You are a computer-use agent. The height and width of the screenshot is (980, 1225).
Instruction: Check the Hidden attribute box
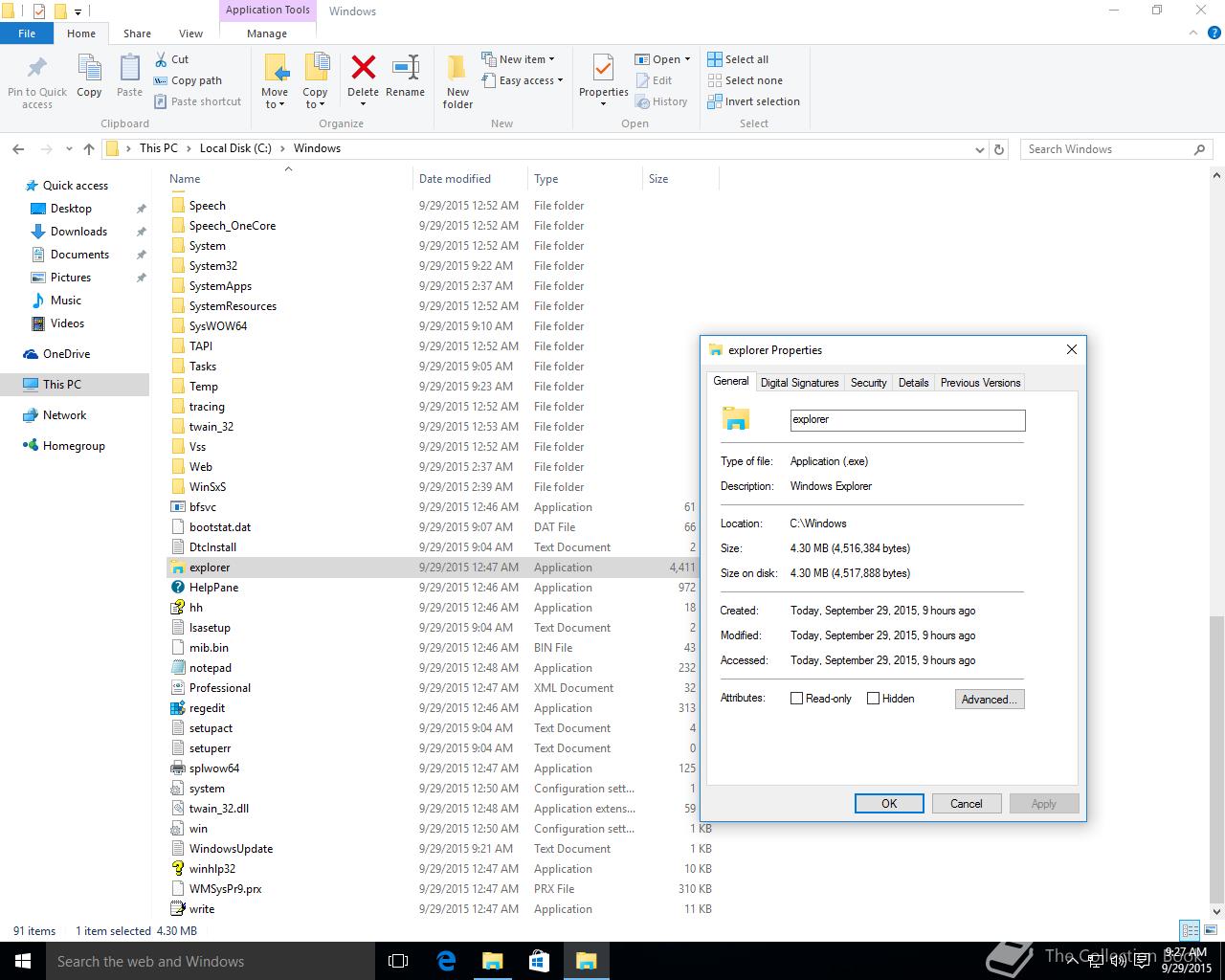873,699
